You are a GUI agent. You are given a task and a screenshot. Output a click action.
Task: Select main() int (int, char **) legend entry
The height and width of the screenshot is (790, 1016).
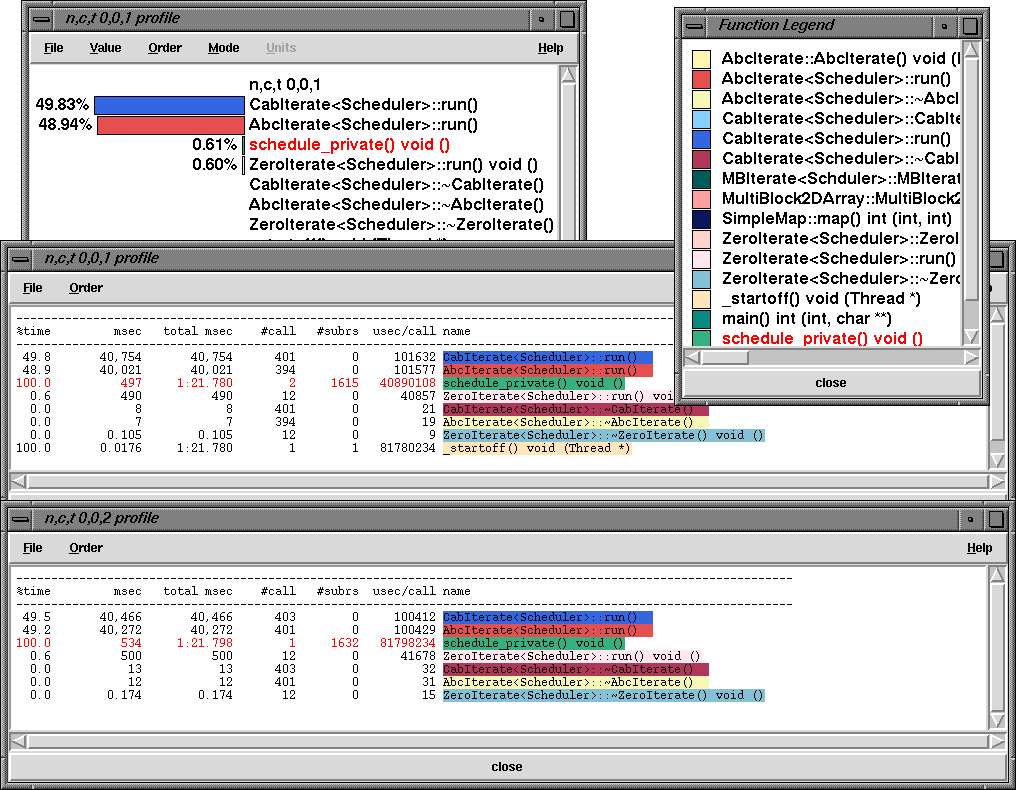(x=807, y=319)
